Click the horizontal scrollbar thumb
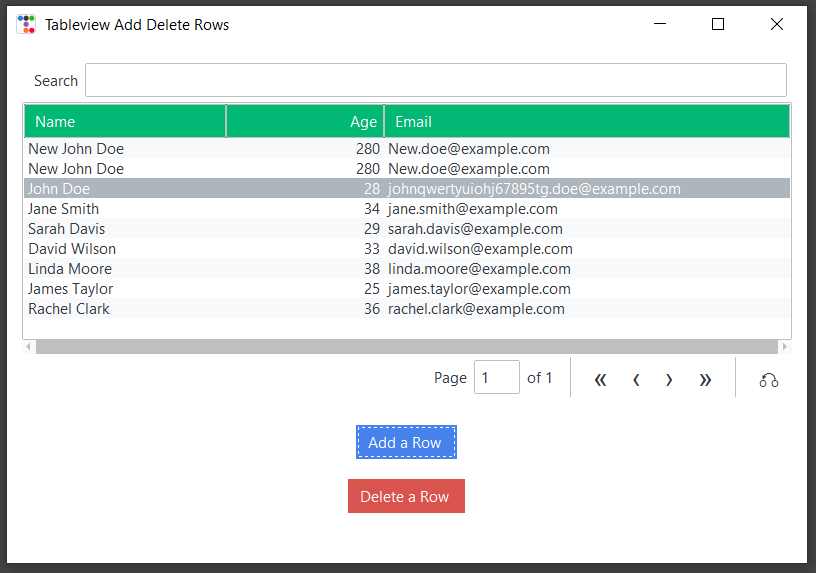 click(407, 347)
